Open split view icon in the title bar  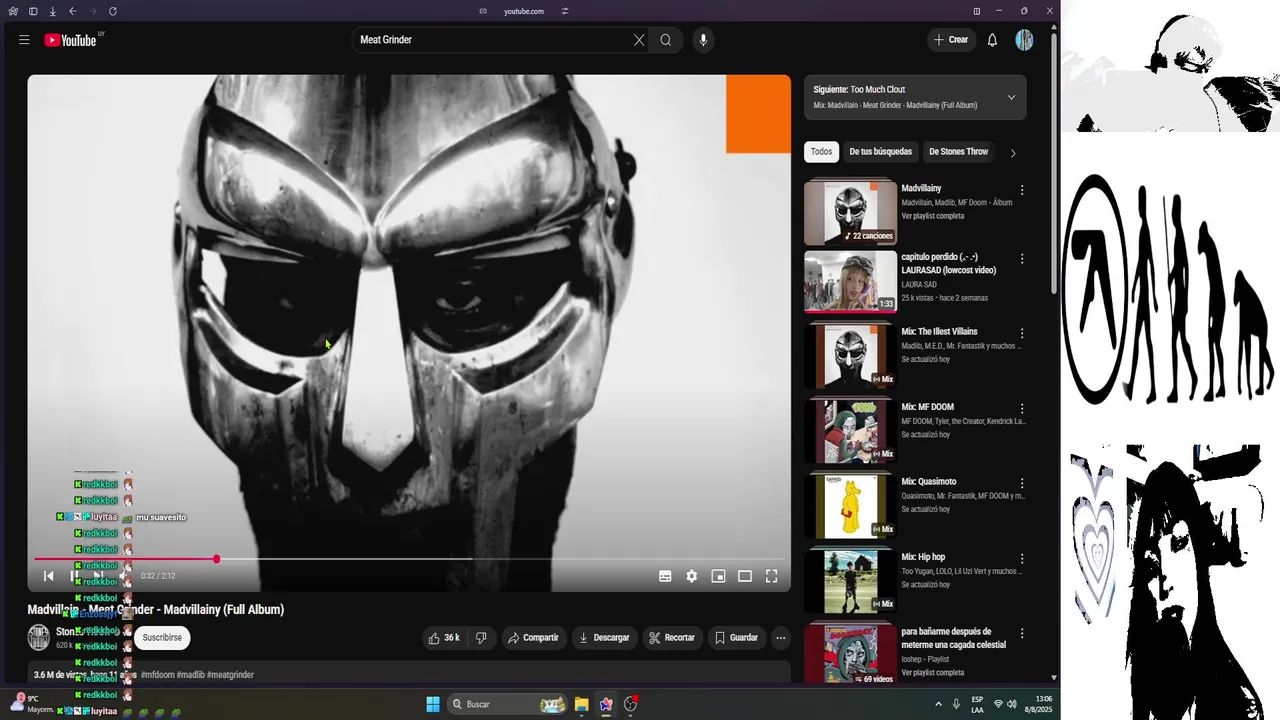977,11
